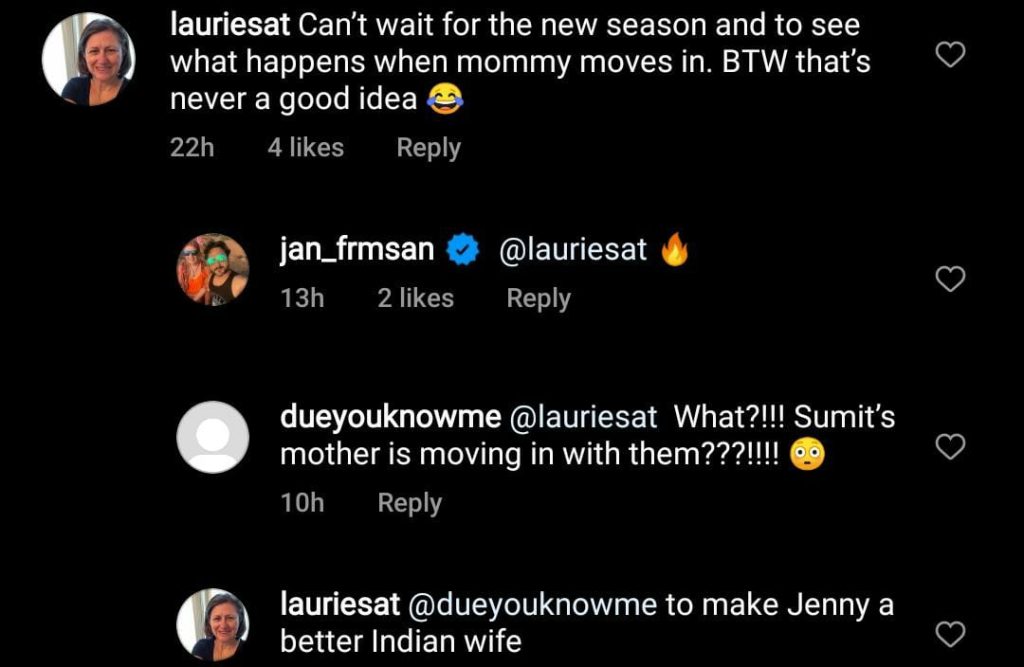Reply to jan_frmsan's 13h comment

(x=538, y=298)
